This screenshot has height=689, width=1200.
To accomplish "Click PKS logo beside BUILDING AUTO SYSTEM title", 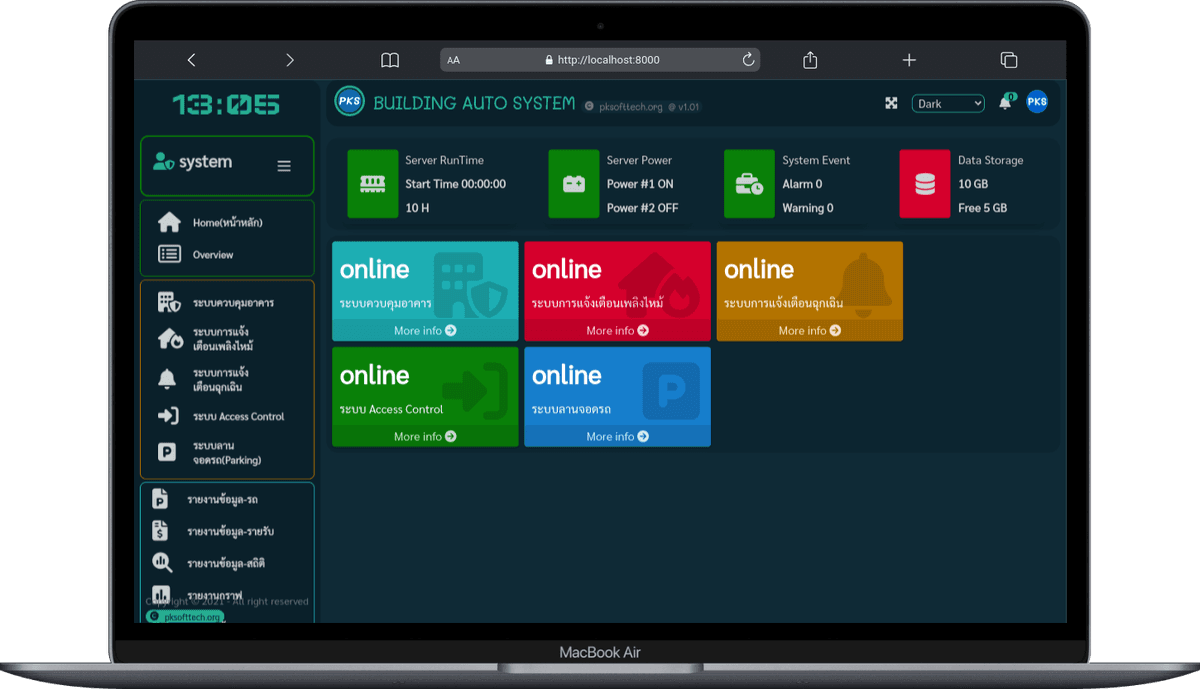I will point(349,102).
